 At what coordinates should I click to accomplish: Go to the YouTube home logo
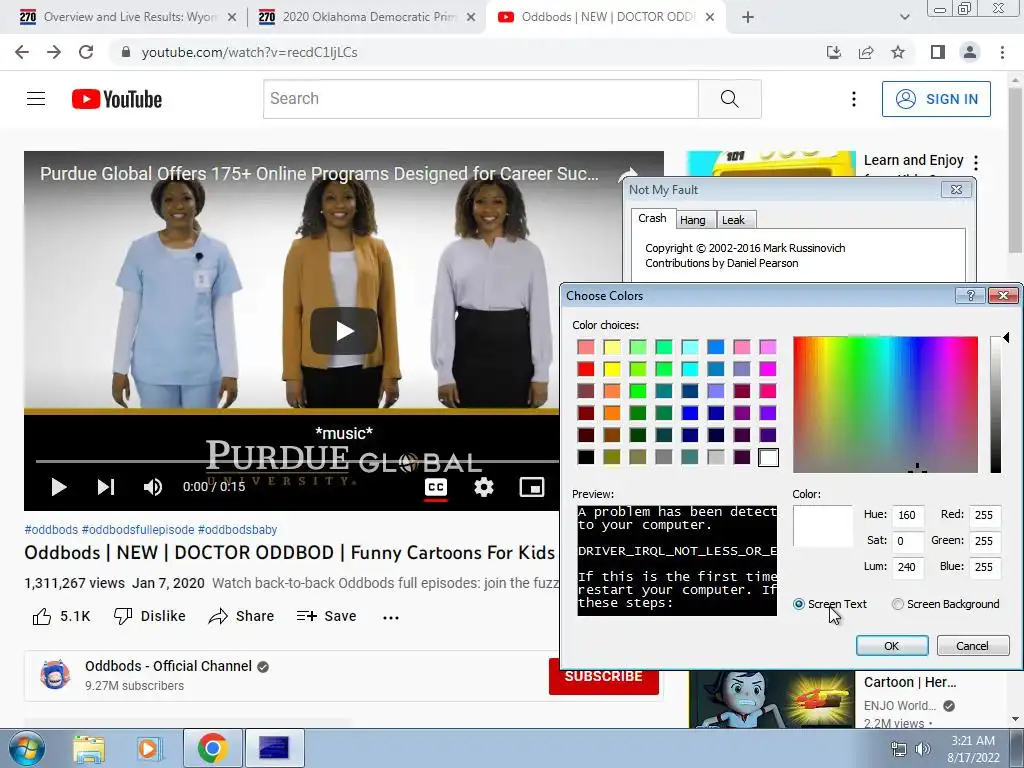(117, 99)
